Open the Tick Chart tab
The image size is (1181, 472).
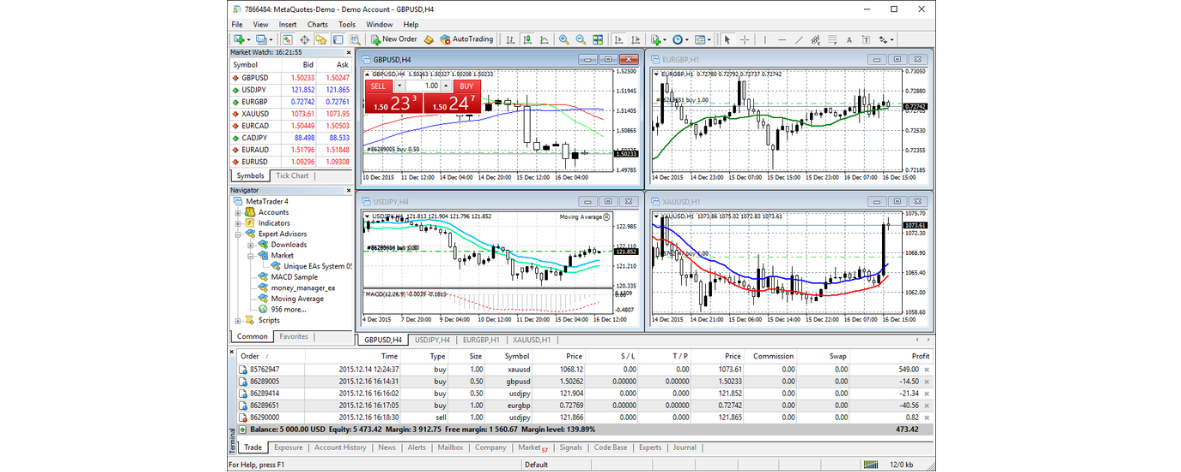pyautogui.click(x=292, y=176)
